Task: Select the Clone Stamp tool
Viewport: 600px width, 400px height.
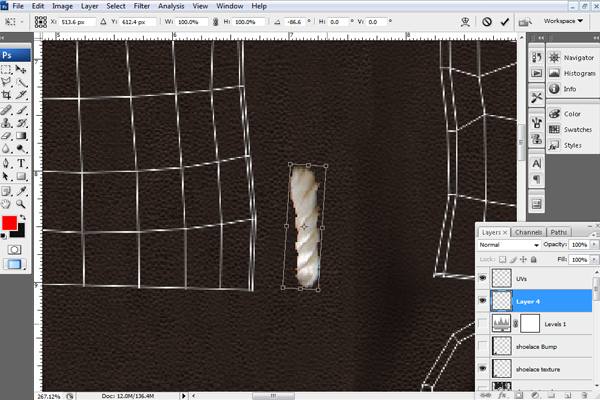Action: click(x=7, y=123)
